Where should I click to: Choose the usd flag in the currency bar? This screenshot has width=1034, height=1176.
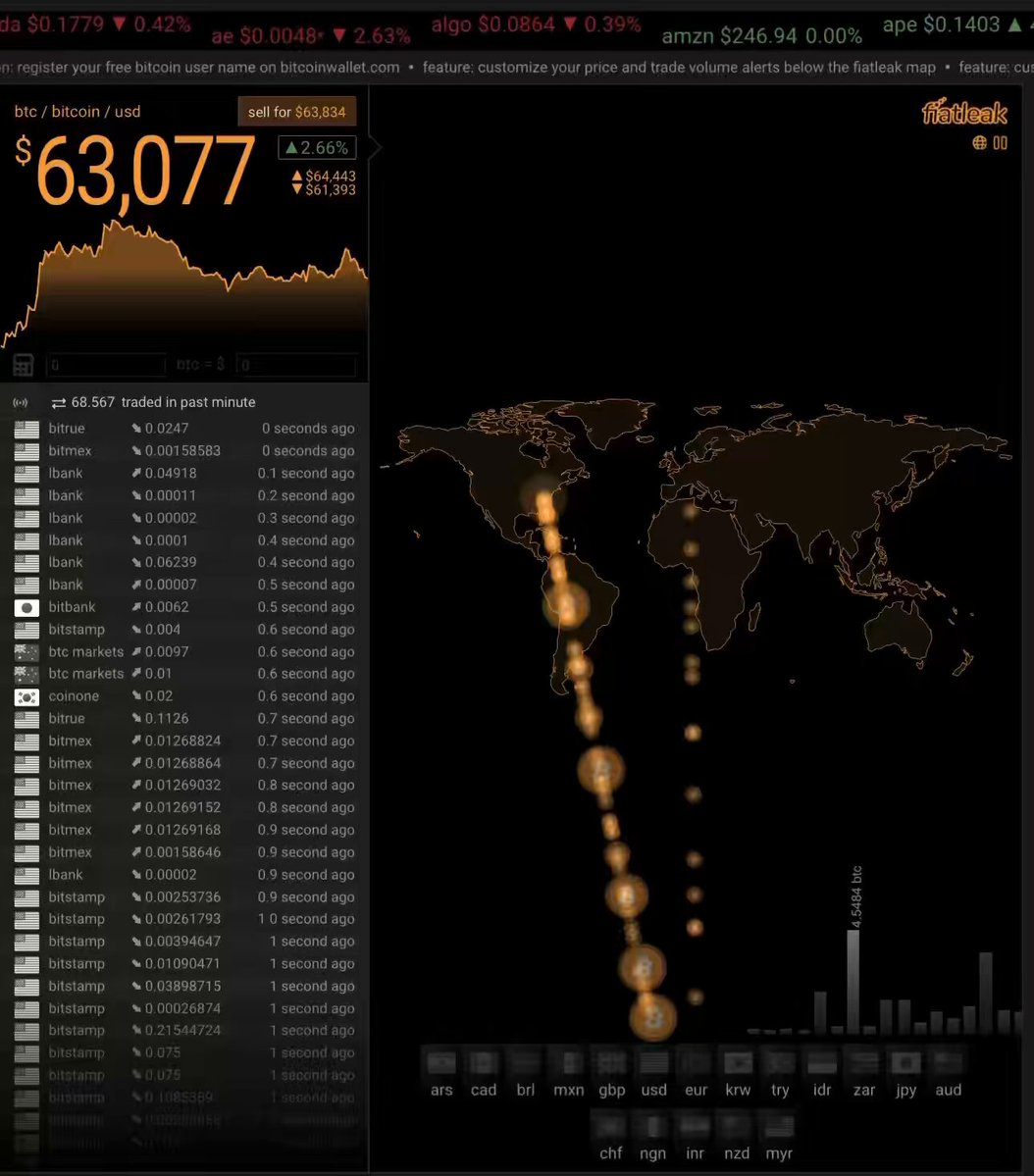tap(653, 1063)
